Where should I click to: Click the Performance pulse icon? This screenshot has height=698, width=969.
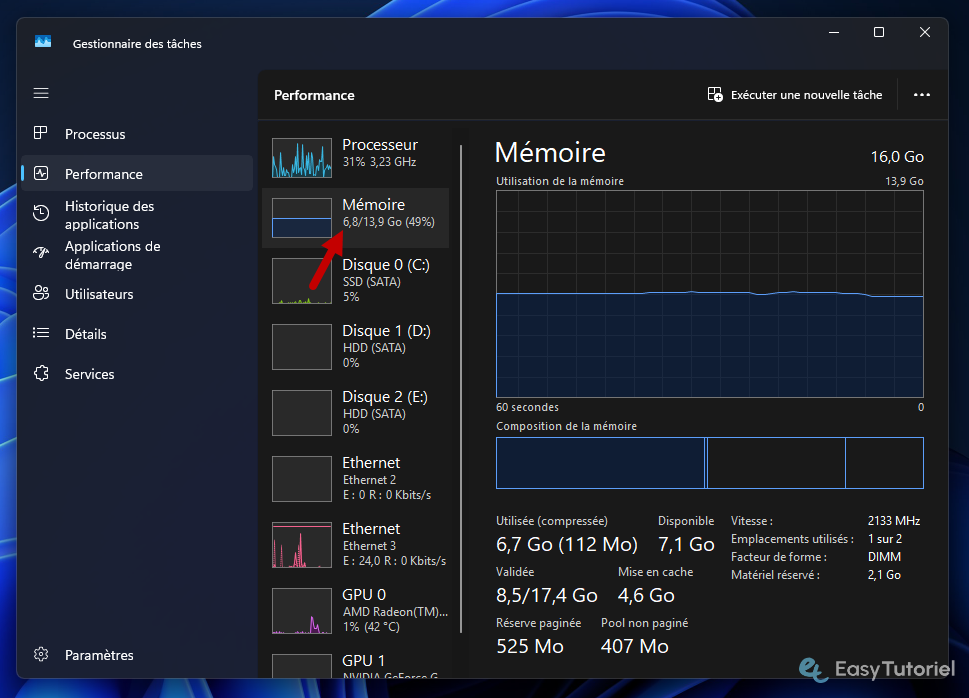coord(41,174)
